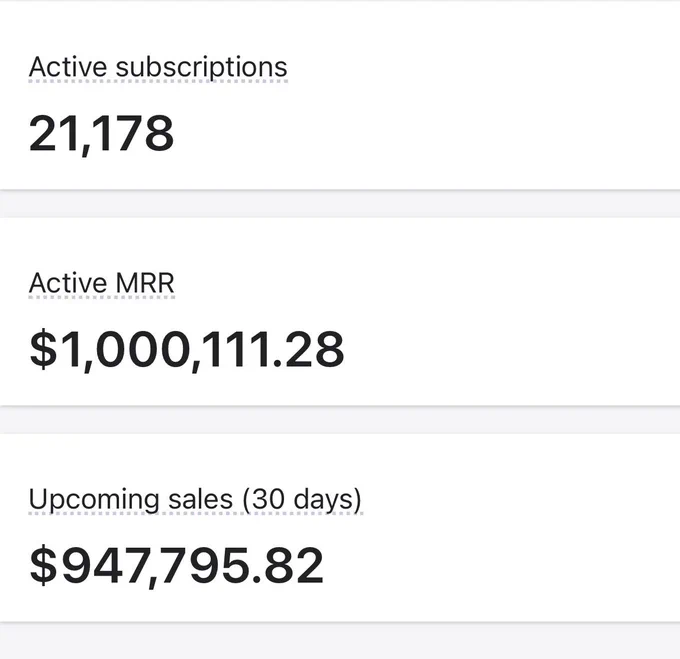
Task: Click the word "subscriptions" in the label
Action: 202,68
